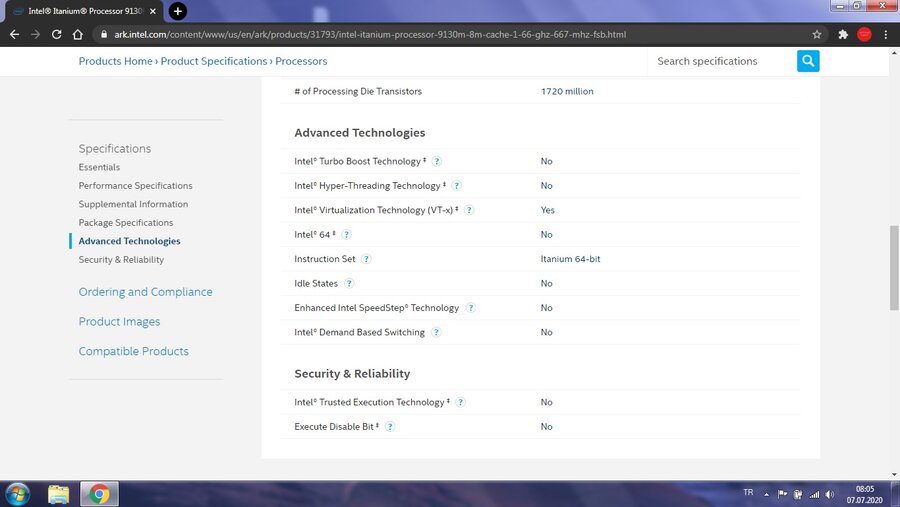Click the 'Itanium 64-bit' instruction set value
900x507 pixels.
pyautogui.click(x=570, y=259)
